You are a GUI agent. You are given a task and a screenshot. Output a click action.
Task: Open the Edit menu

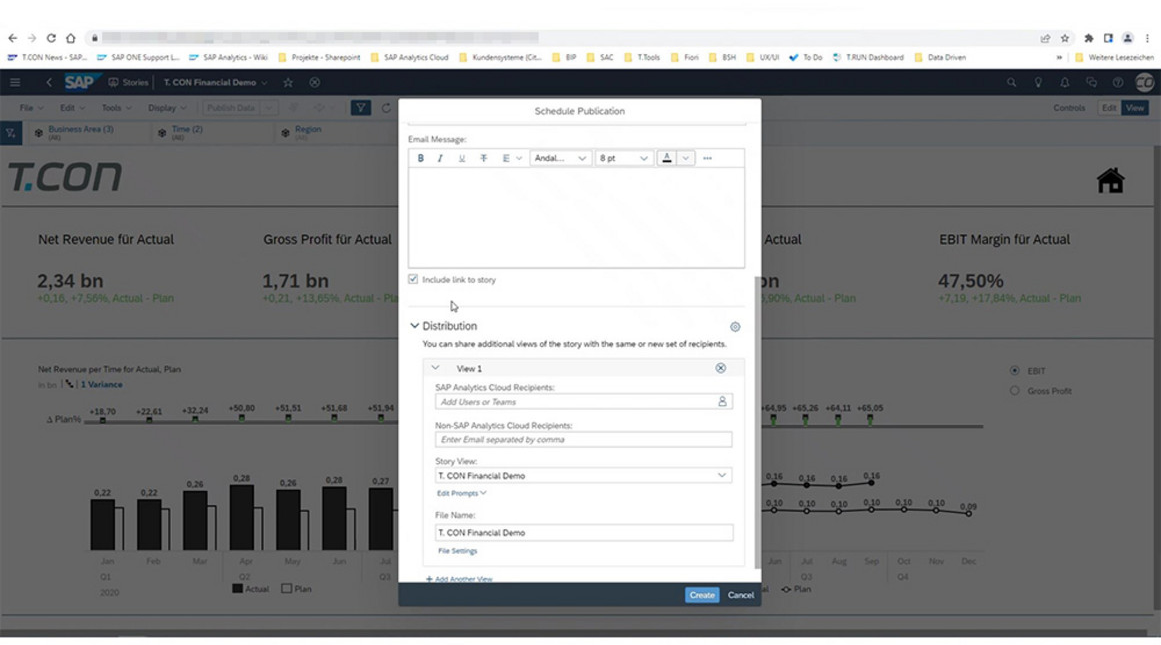[72, 108]
